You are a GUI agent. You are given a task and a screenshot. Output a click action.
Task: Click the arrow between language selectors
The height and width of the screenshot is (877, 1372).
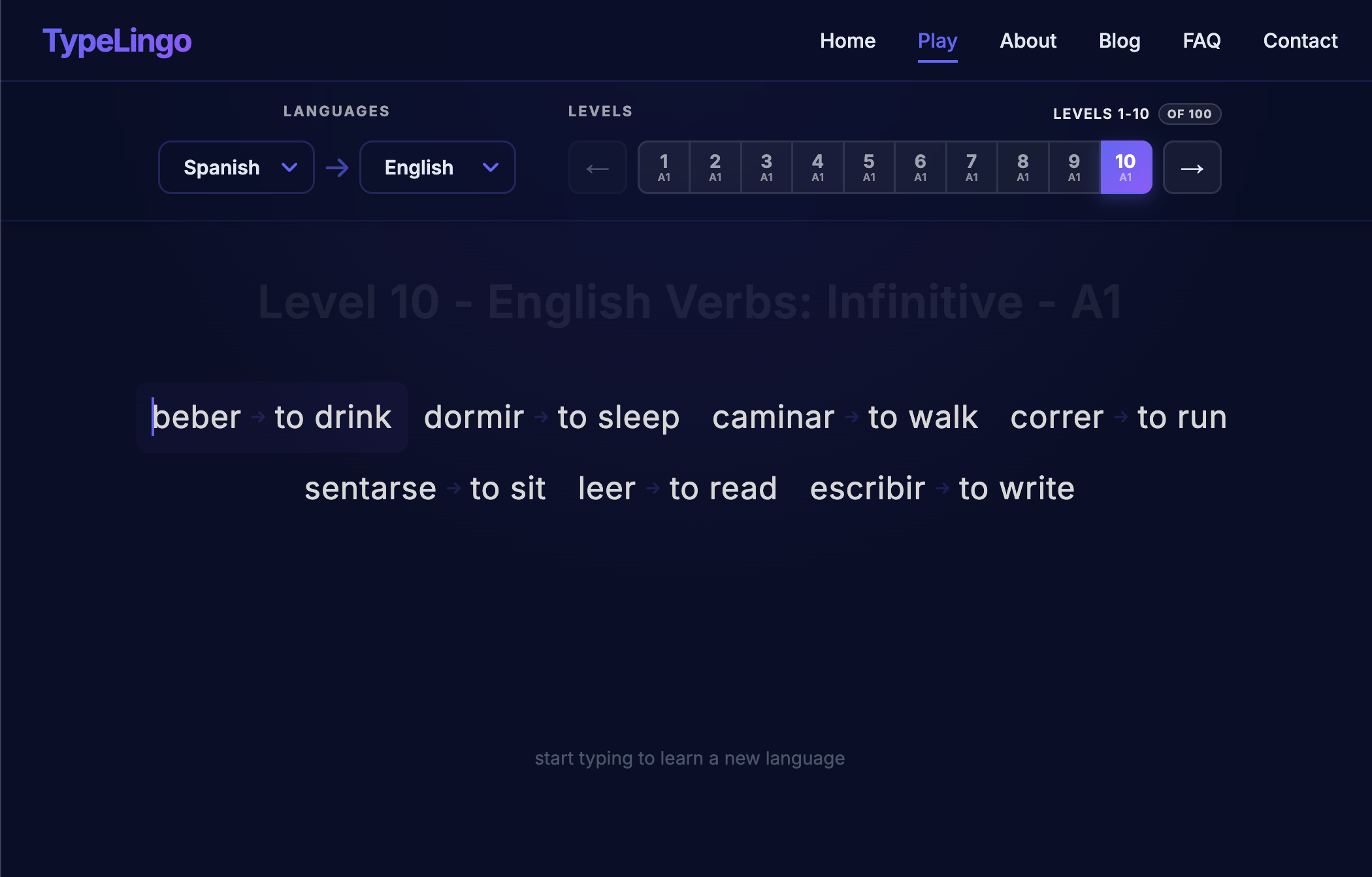[337, 168]
